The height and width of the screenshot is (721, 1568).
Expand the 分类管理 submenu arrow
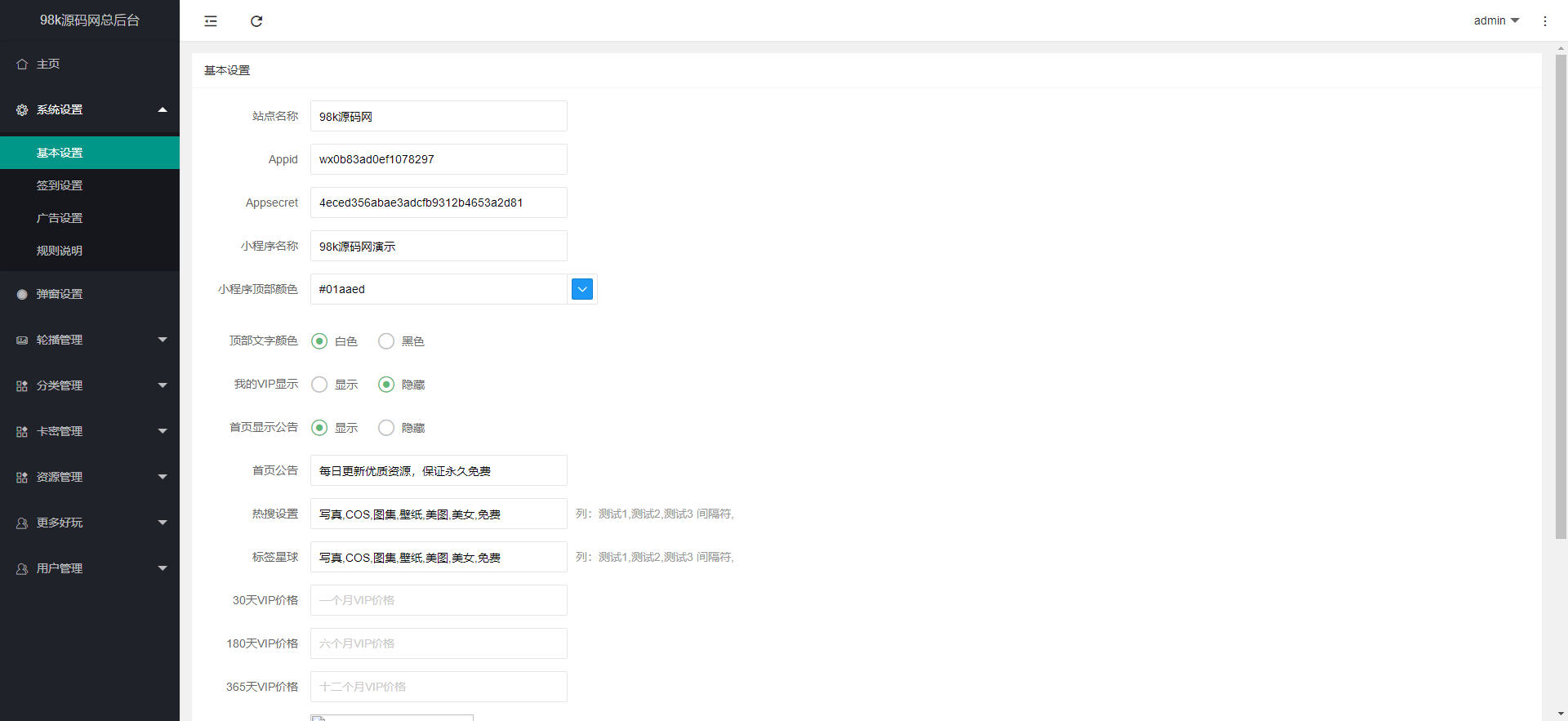163,385
